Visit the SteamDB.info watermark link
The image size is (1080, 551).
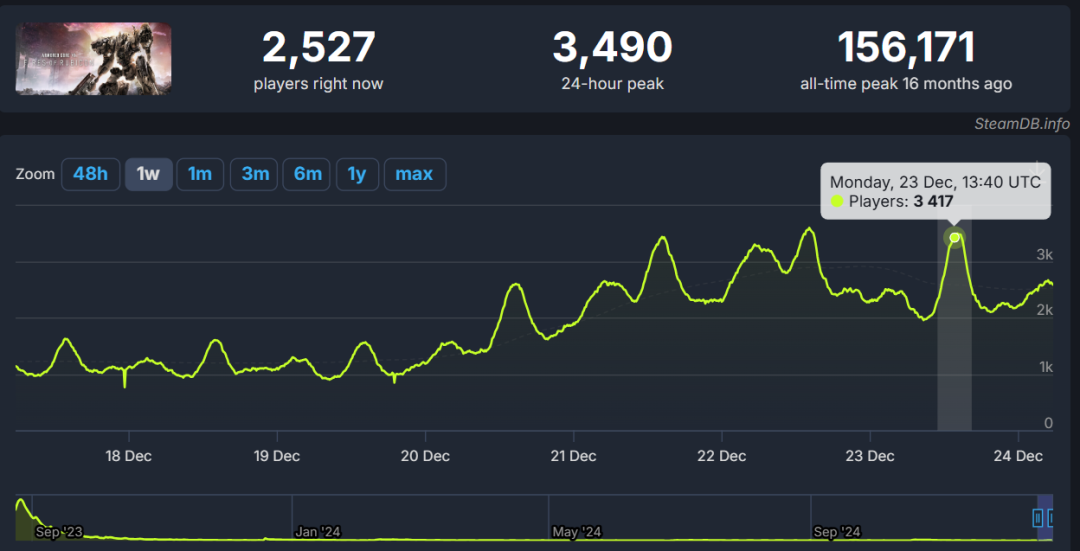point(1022,124)
